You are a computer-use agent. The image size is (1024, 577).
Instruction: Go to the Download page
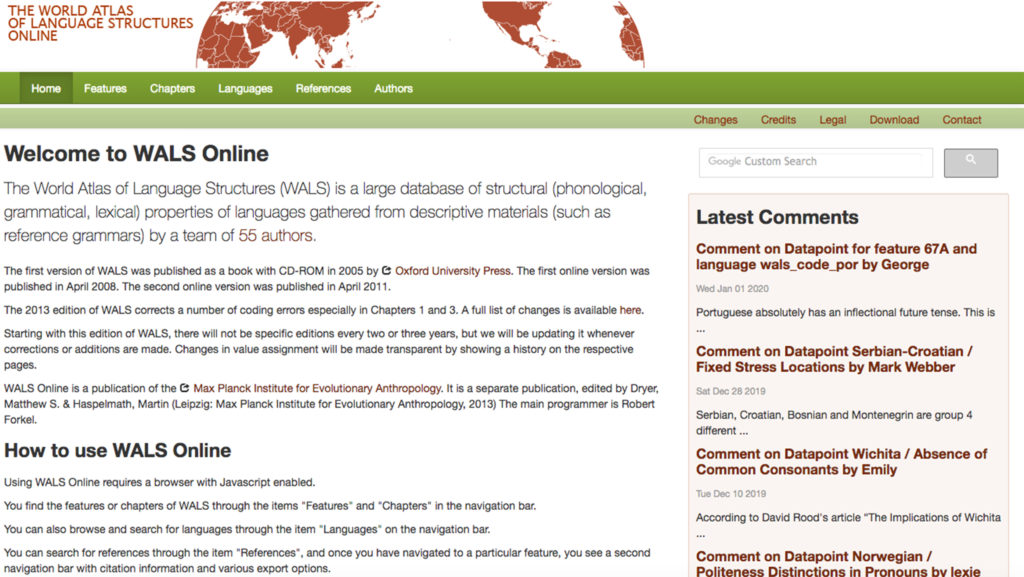click(894, 119)
